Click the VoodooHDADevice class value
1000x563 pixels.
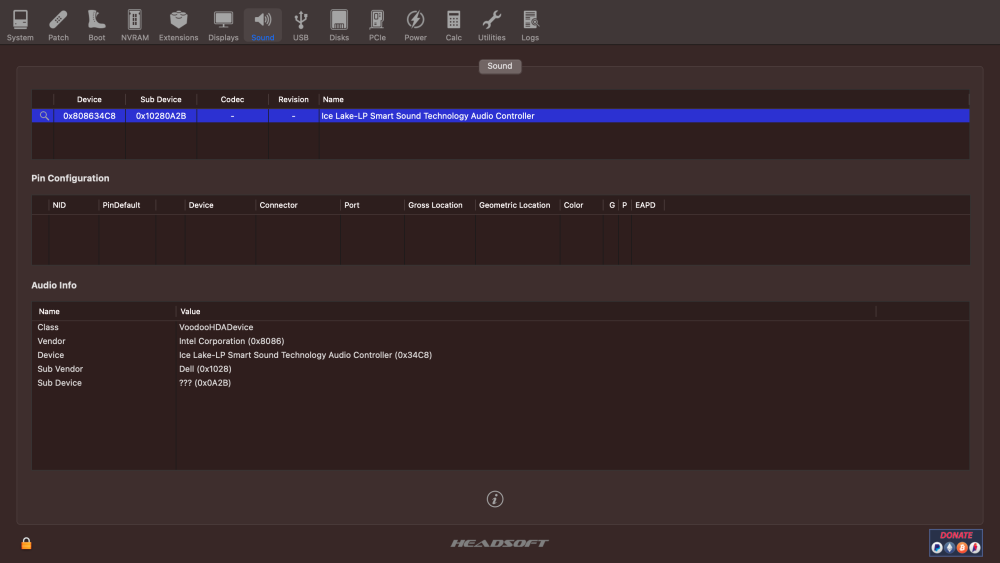pyautogui.click(x=216, y=327)
